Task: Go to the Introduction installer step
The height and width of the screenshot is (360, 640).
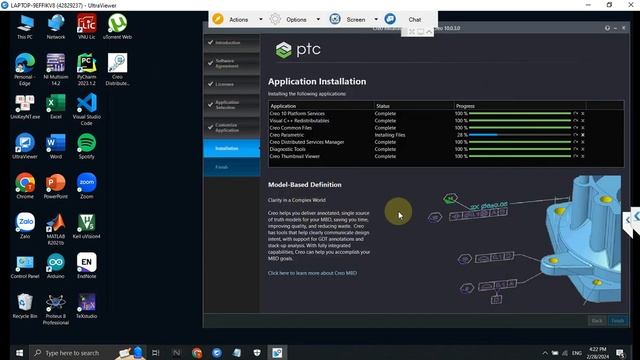Action: 231,43
